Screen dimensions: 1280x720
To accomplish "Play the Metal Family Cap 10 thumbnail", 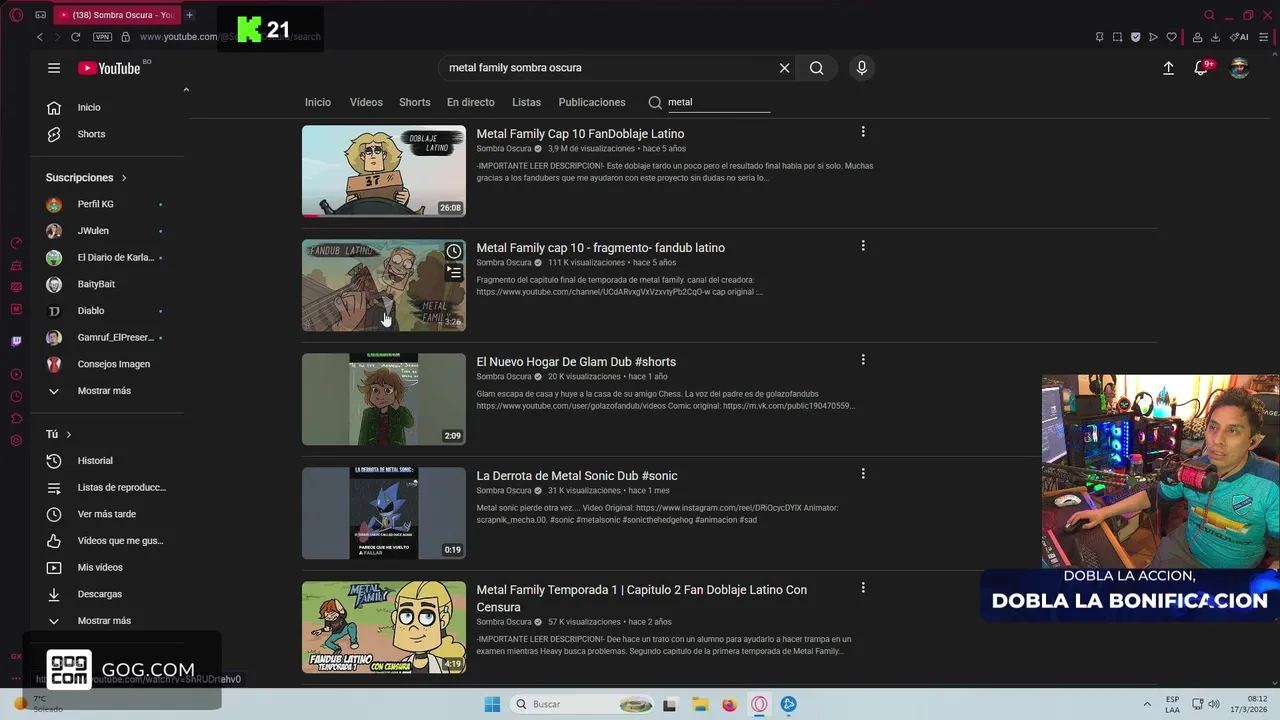I will tap(384, 171).
